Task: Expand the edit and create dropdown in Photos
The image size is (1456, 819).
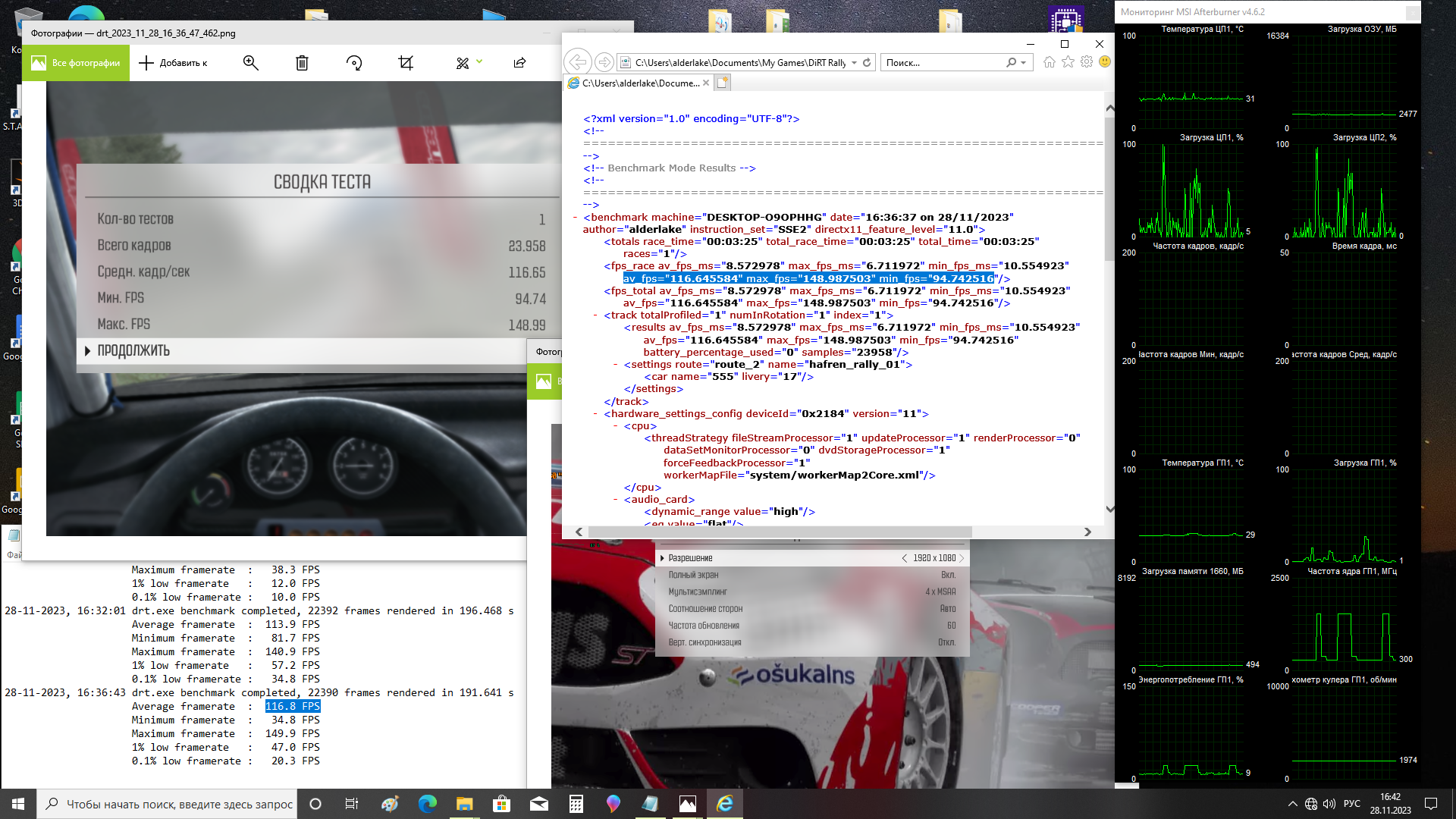Action: tap(479, 61)
